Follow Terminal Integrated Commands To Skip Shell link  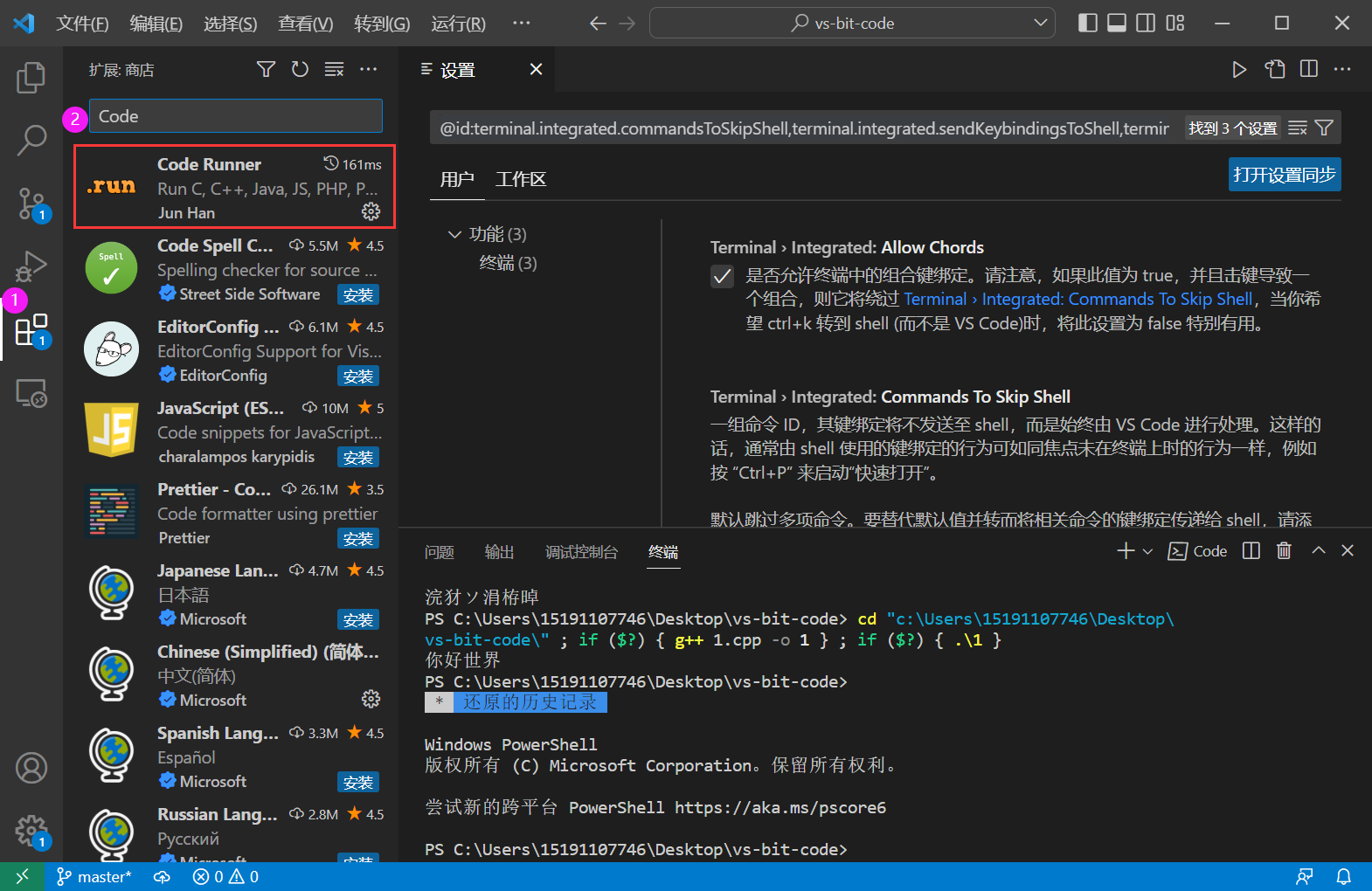click(1078, 300)
